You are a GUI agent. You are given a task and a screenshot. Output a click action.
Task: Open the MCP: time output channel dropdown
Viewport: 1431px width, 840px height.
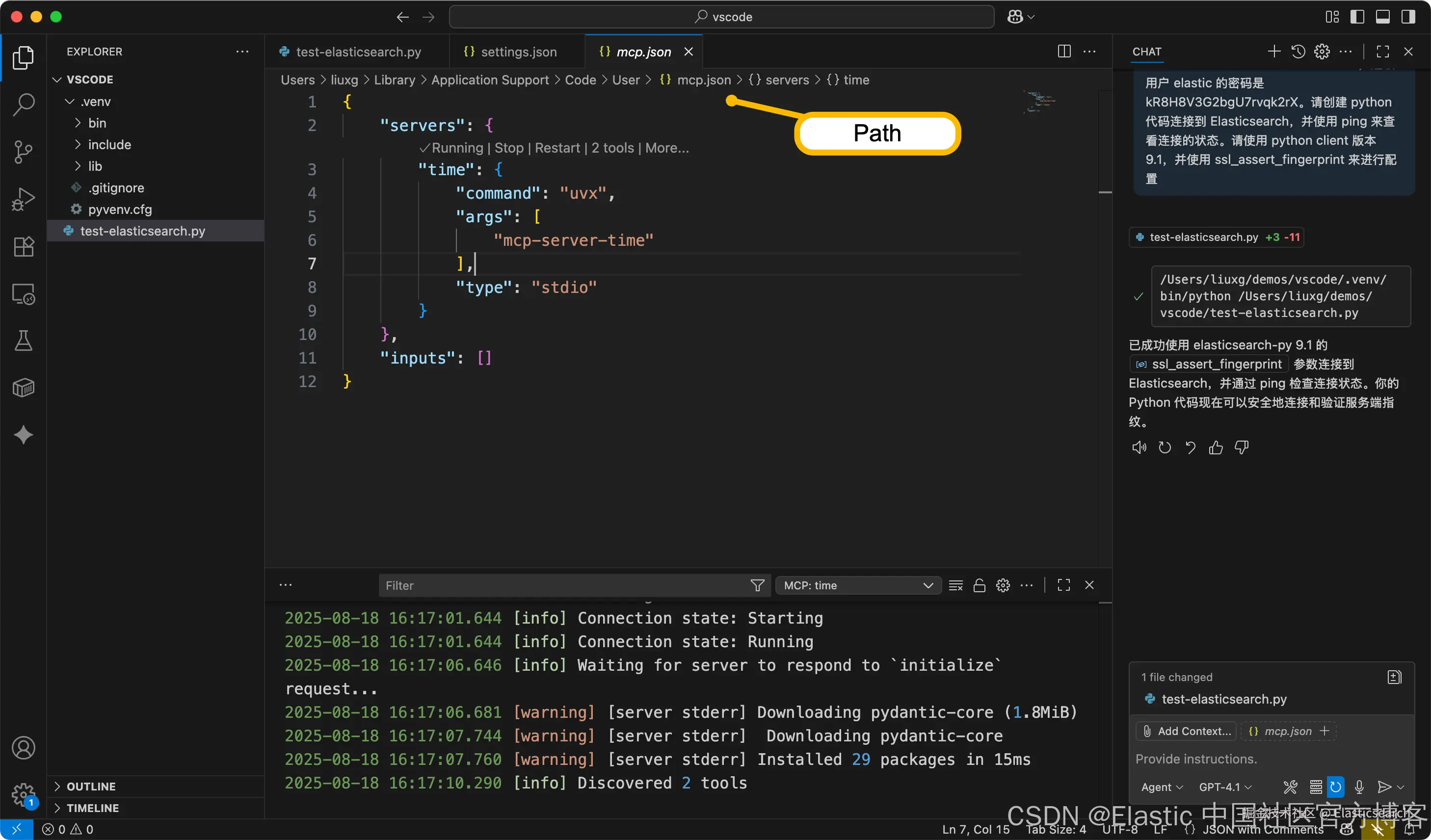pos(858,585)
